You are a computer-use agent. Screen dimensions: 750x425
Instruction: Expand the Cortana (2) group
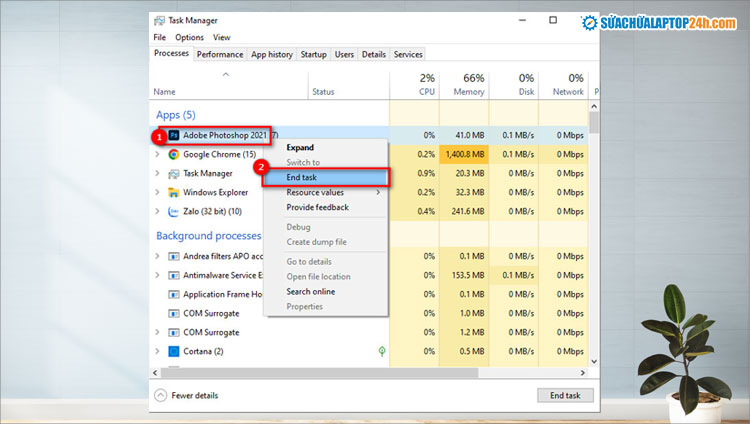(x=157, y=351)
